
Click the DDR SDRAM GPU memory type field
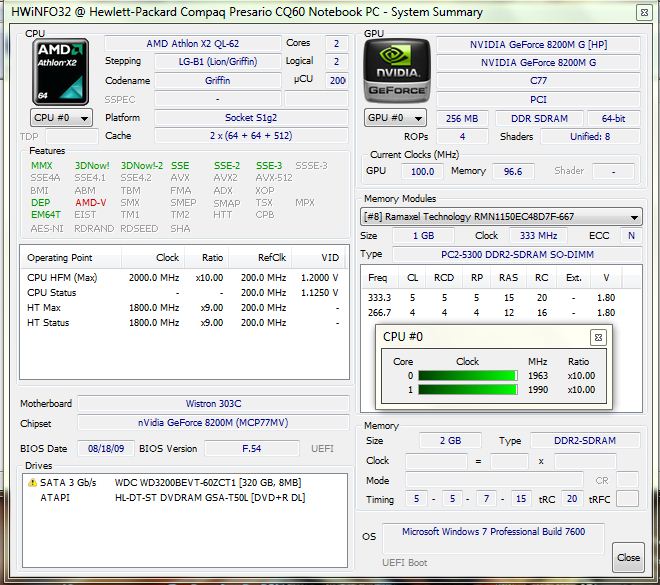tap(539, 119)
